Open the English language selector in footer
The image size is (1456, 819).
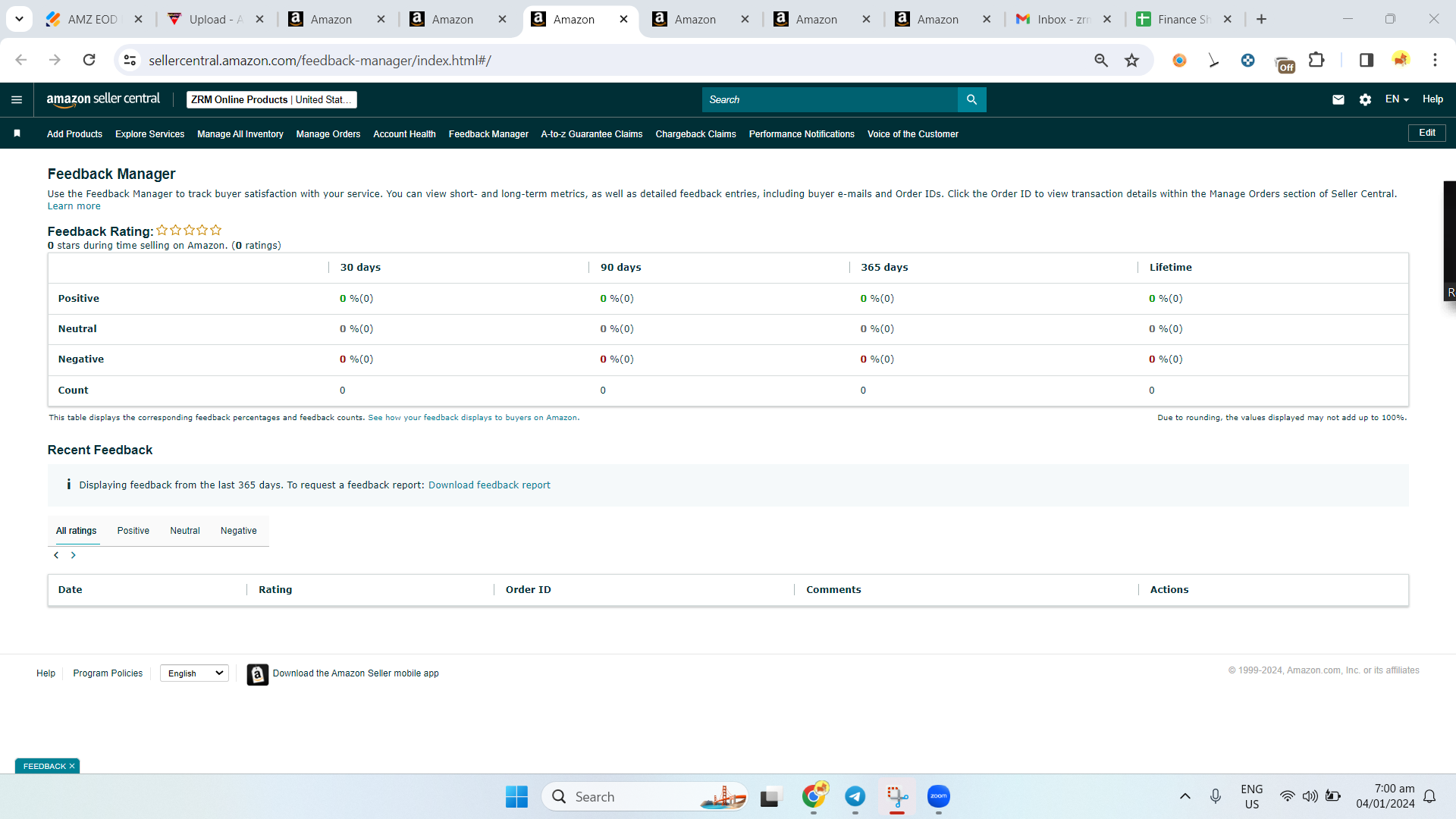pyautogui.click(x=195, y=673)
